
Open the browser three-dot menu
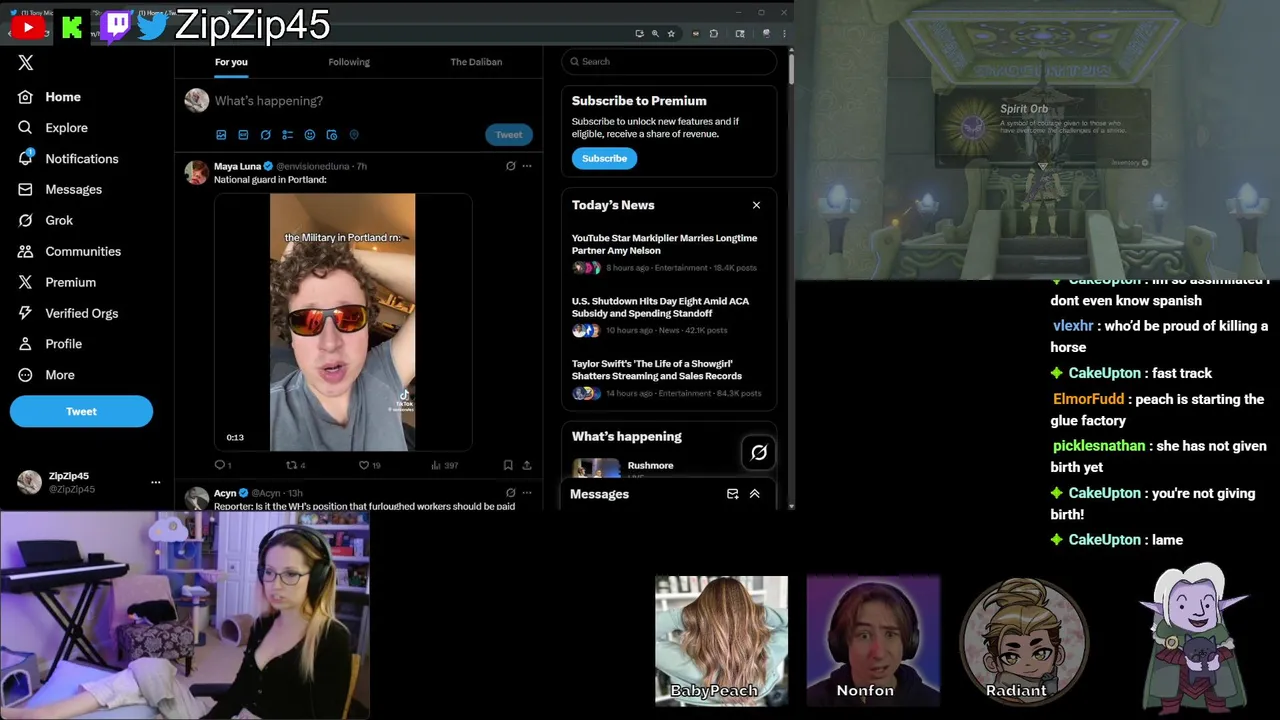(x=784, y=33)
